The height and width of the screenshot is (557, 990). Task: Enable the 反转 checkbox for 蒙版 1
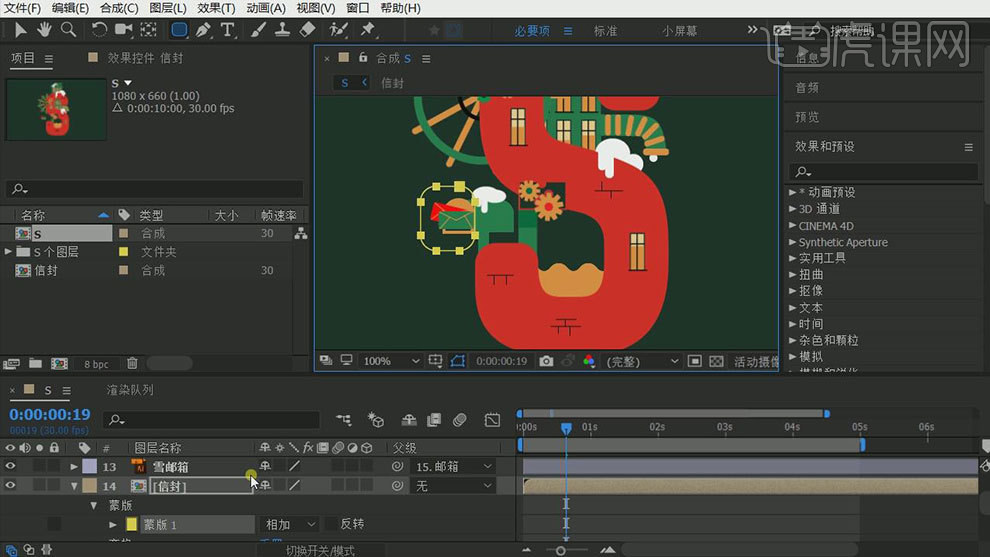tap(330, 524)
